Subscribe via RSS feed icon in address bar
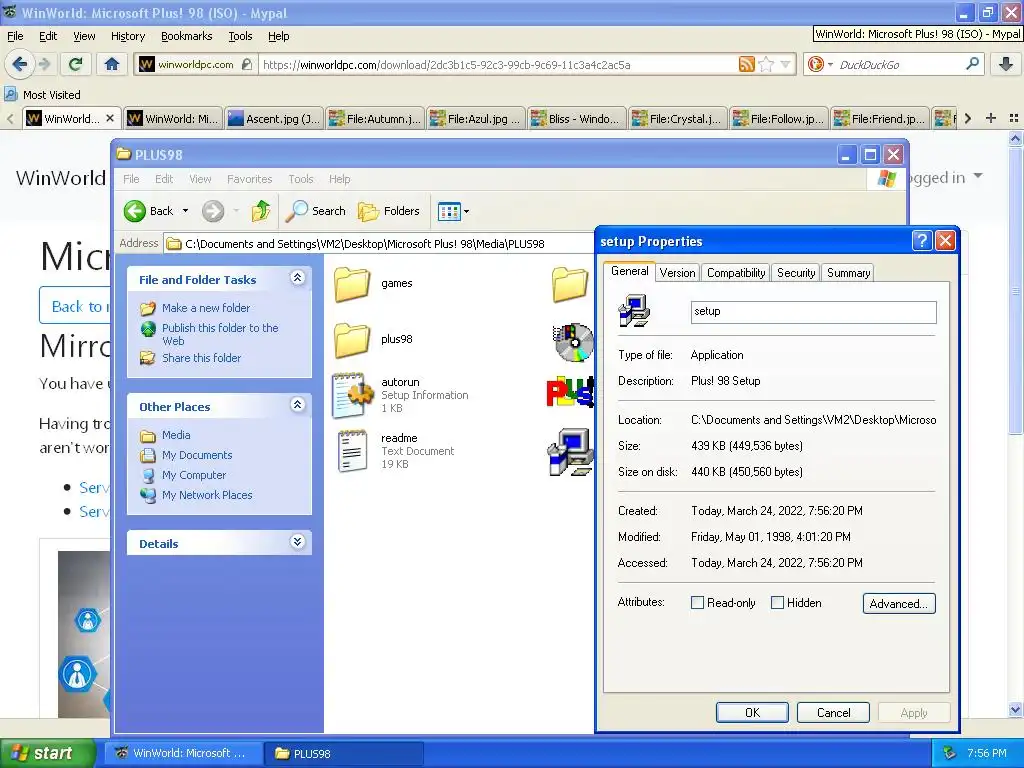1024x768 pixels. pyautogui.click(x=746, y=64)
